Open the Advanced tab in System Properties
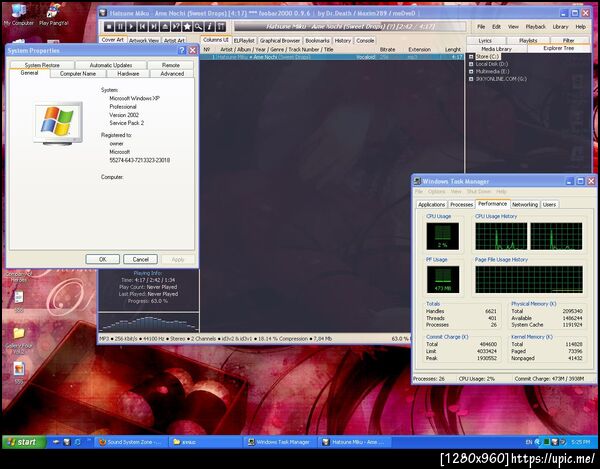 pos(172,73)
